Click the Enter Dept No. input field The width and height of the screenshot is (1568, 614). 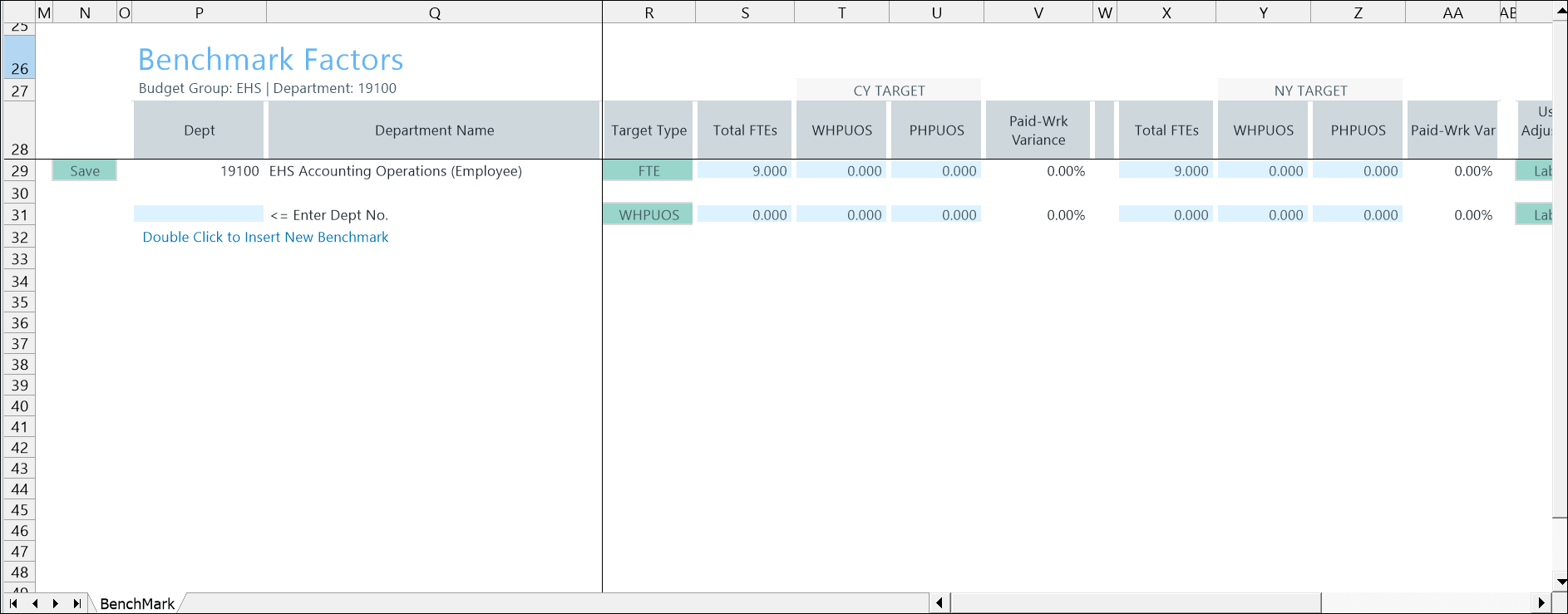pos(198,214)
